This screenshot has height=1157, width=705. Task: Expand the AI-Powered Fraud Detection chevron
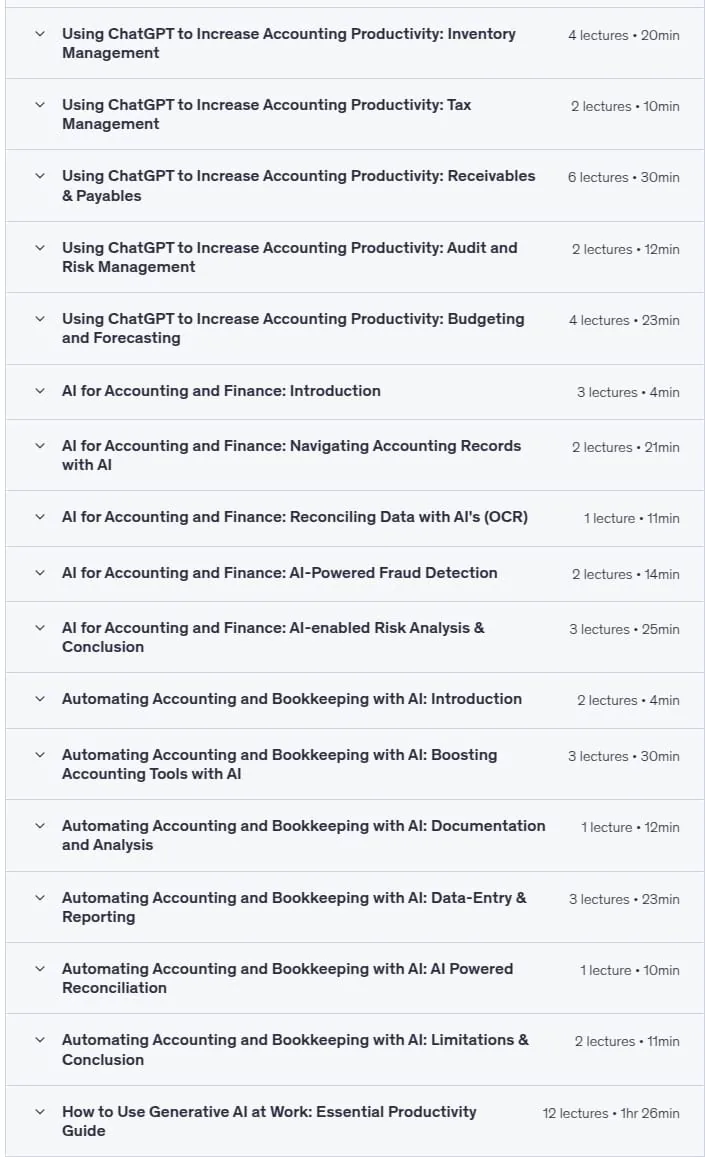40,573
